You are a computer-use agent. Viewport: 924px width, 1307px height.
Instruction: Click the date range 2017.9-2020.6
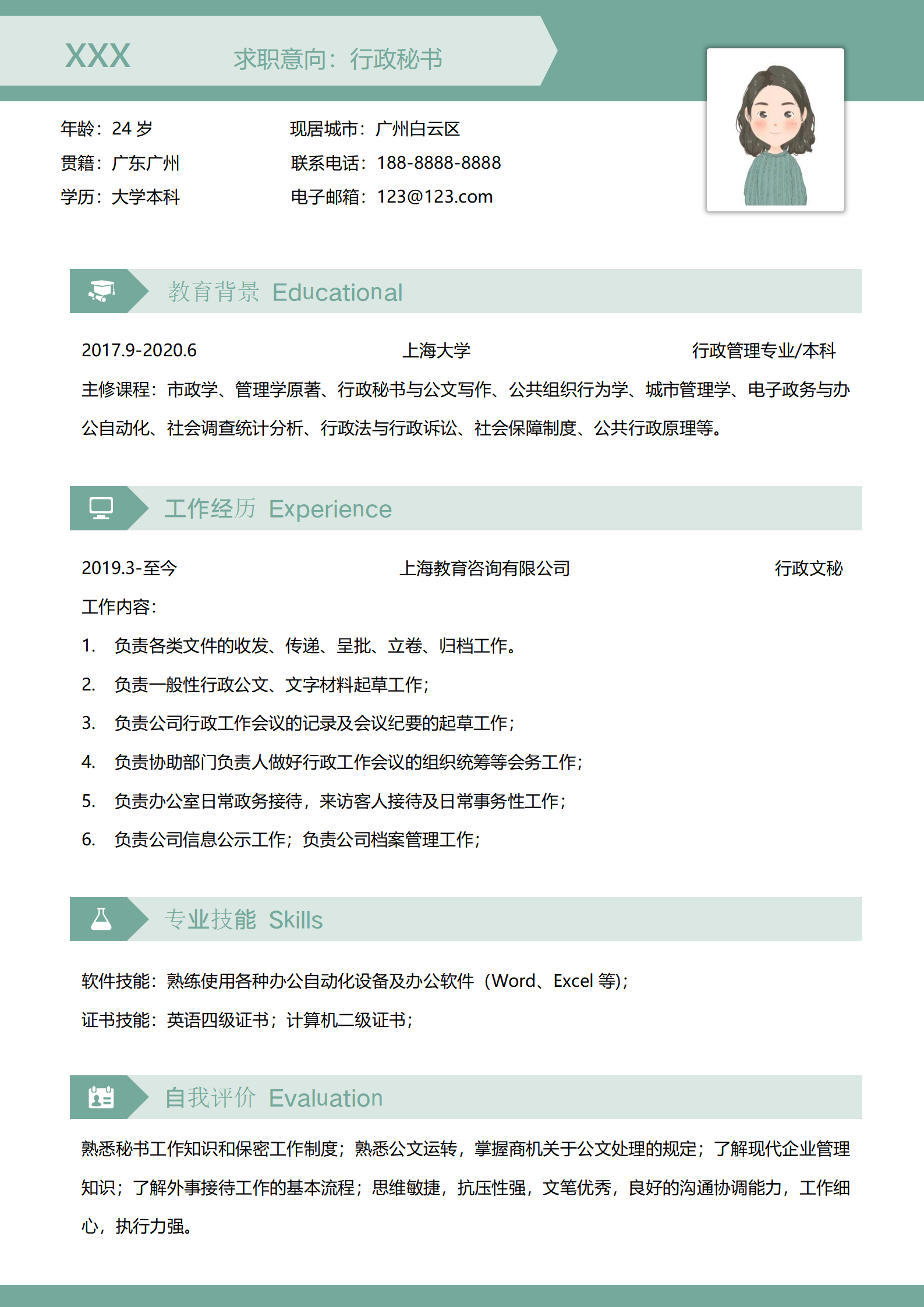click(x=139, y=350)
